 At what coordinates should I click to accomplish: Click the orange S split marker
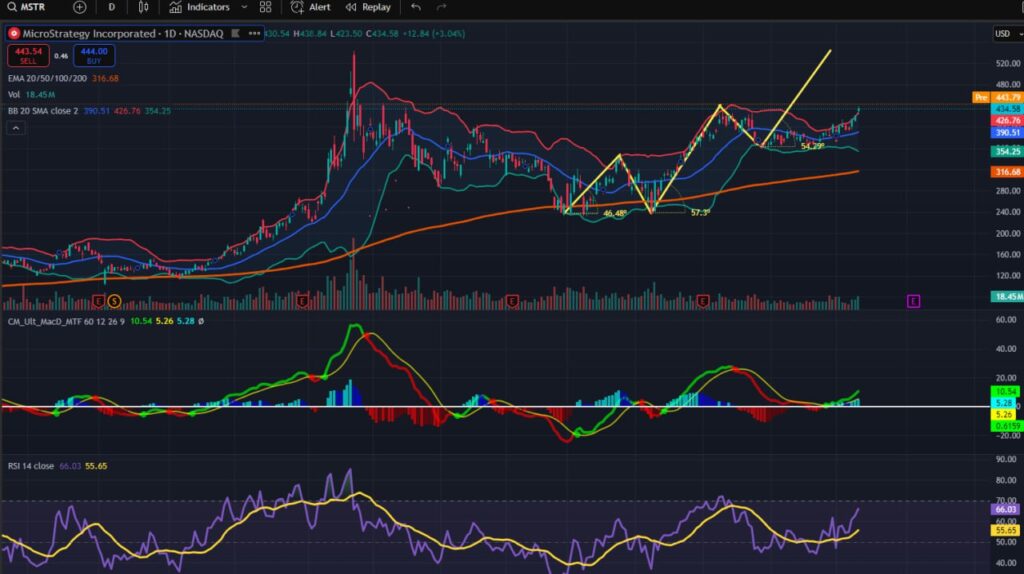tap(114, 301)
